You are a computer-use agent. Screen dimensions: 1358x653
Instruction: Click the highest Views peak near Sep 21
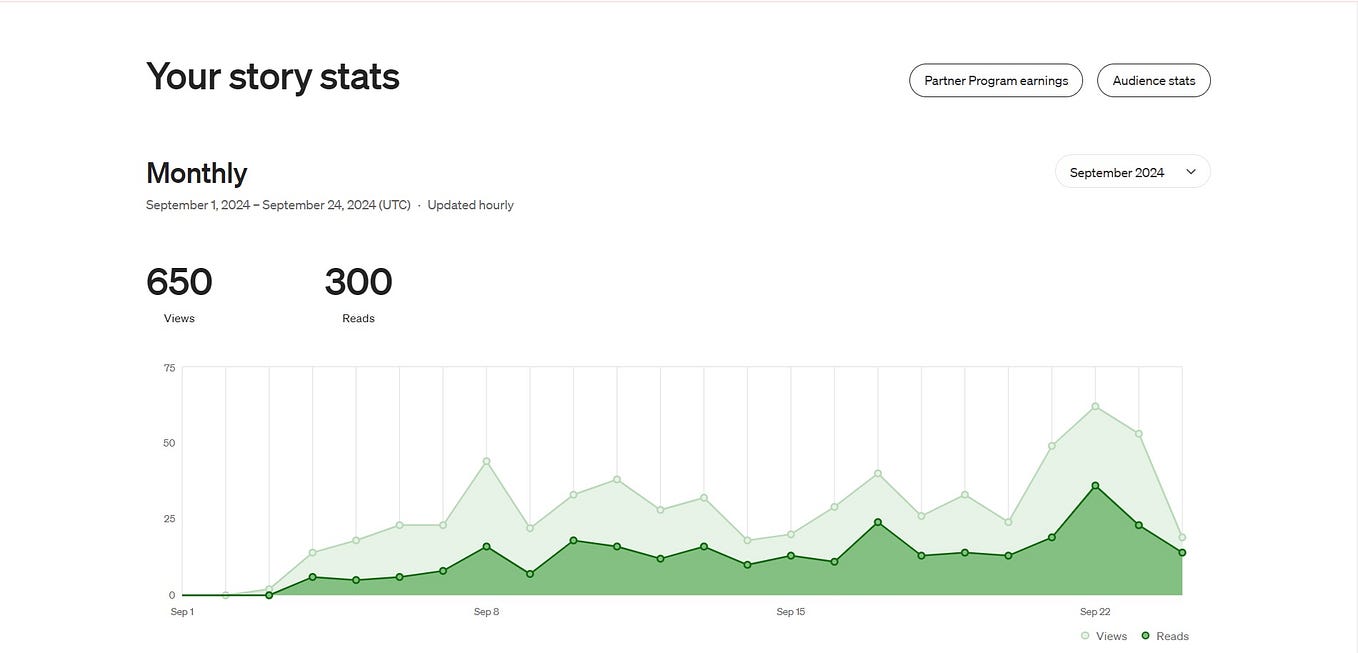1093,406
